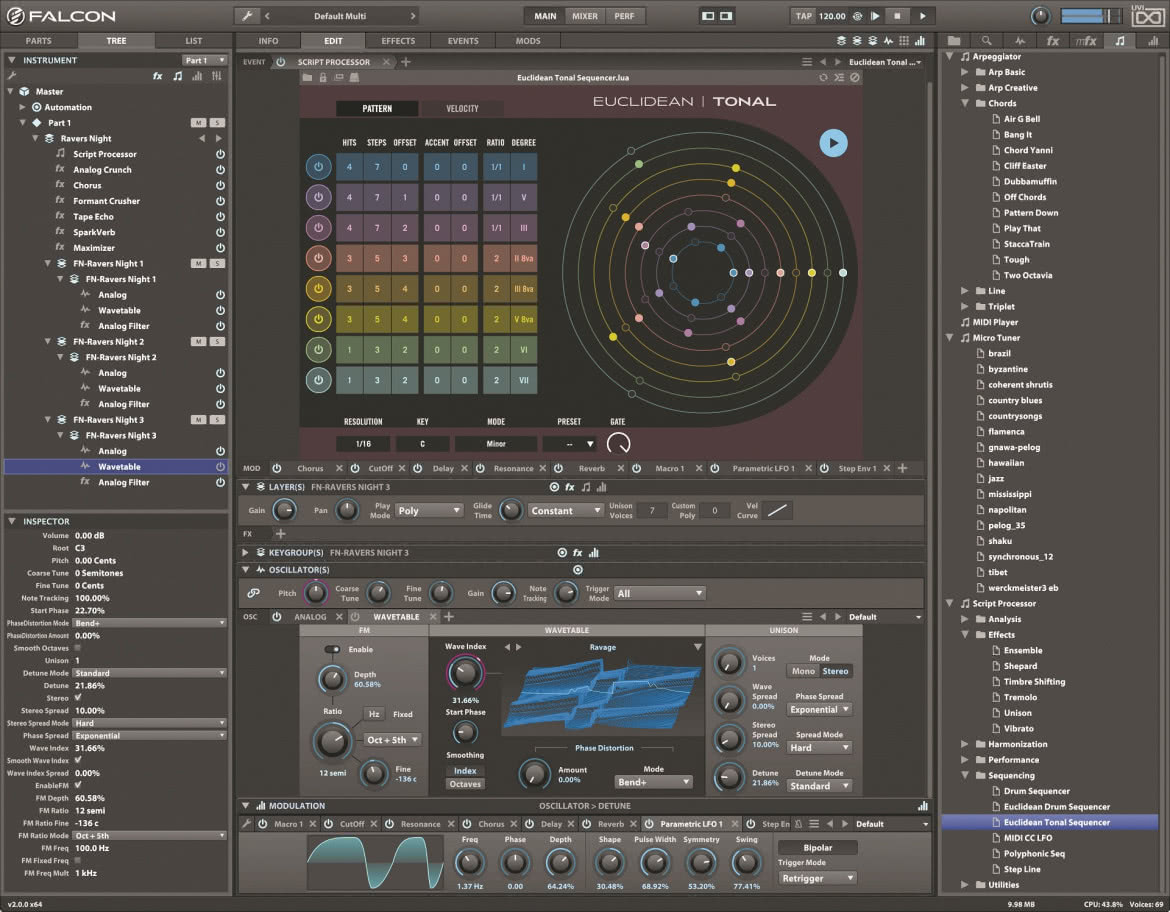Show the browser's fx effects tab icon
Viewport: 1170px width, 912px height.
coord(1053,41)
